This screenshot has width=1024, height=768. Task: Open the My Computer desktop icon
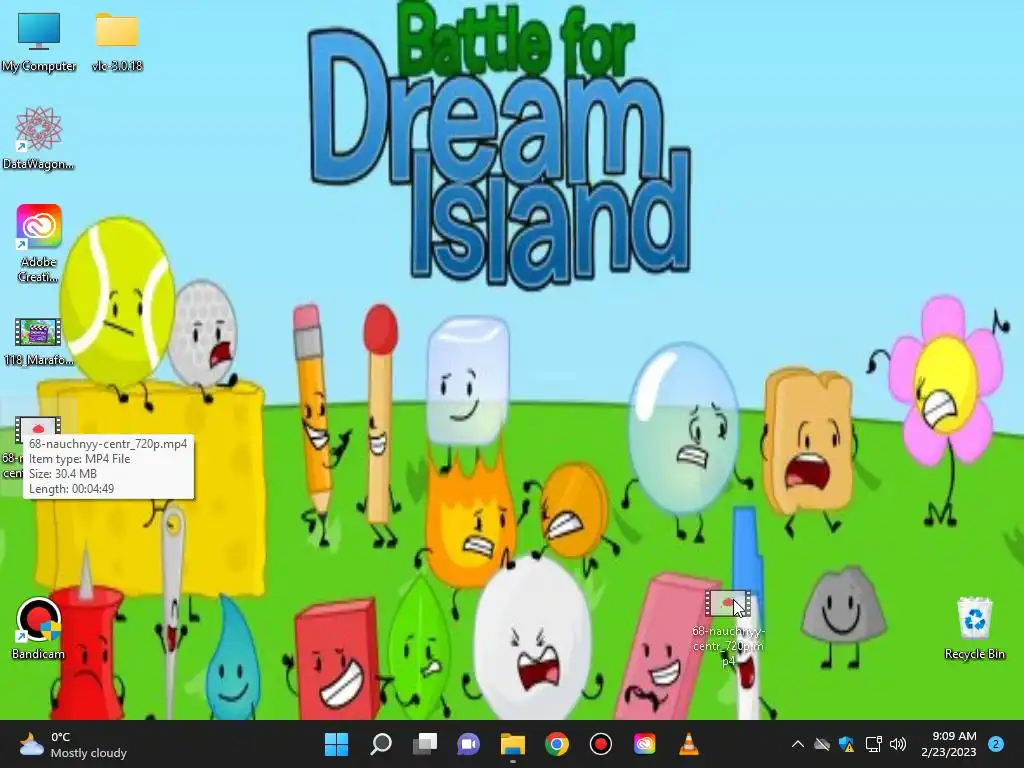pyautogui.click(x=39, y=40)
